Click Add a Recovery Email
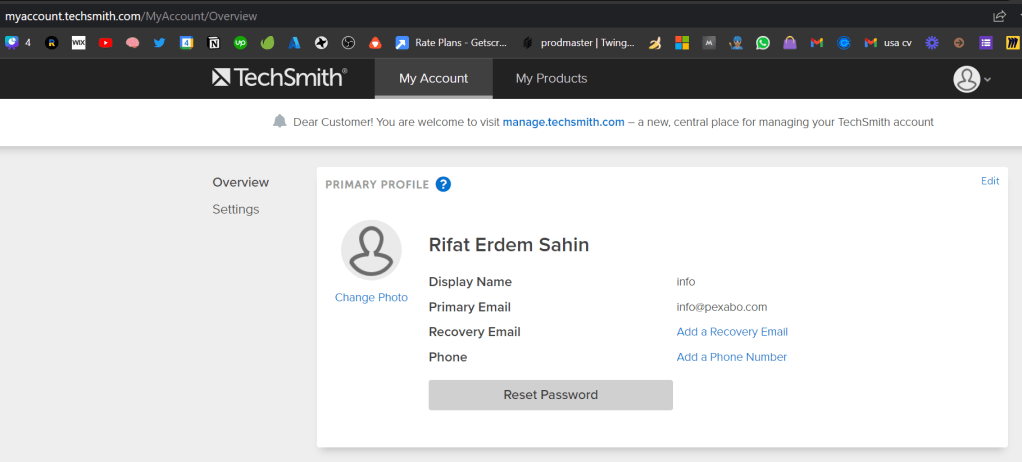The image size is (1022, 462). coord(732,332)
